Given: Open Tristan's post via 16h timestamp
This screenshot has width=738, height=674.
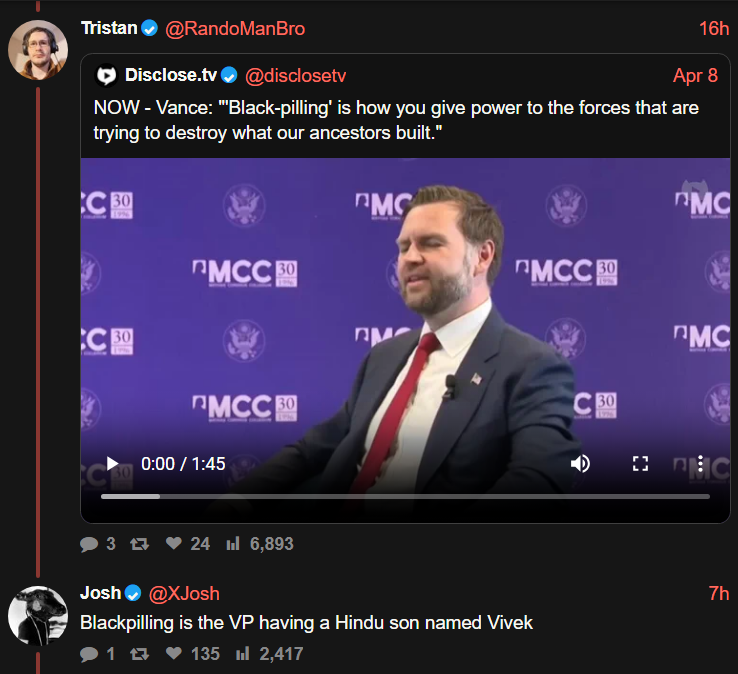Looking at the screenshot, I should tap(714, 29).
